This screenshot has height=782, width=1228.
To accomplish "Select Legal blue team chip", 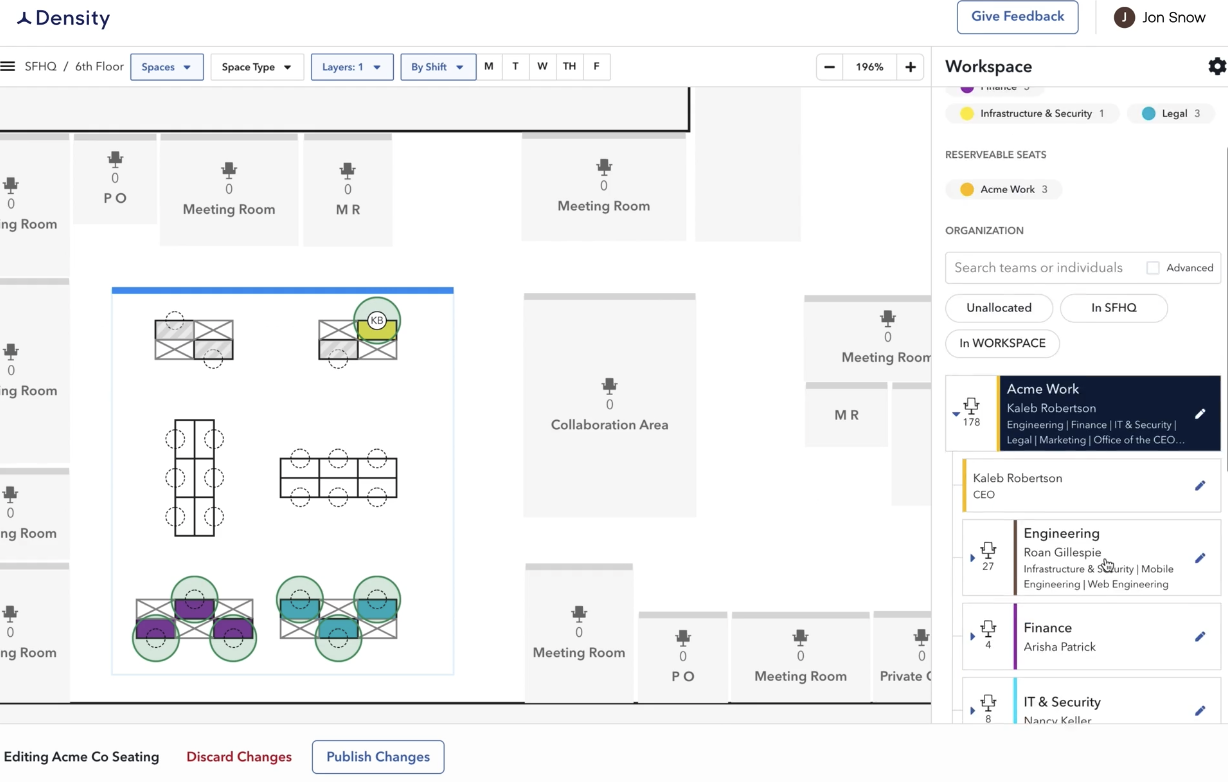I will coord(1170,114).
